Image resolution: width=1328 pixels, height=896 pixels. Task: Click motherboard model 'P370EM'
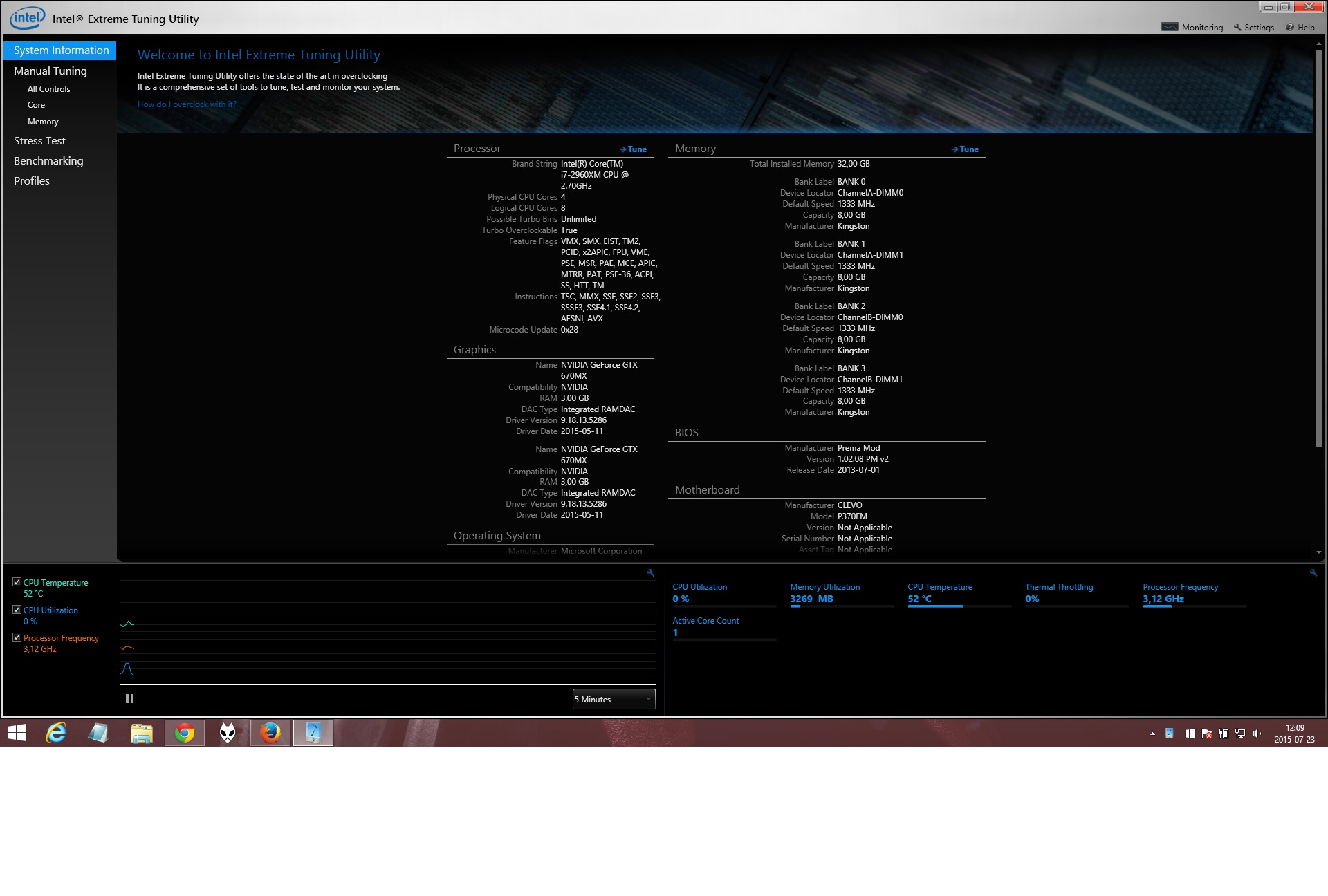tap(852, 516)
